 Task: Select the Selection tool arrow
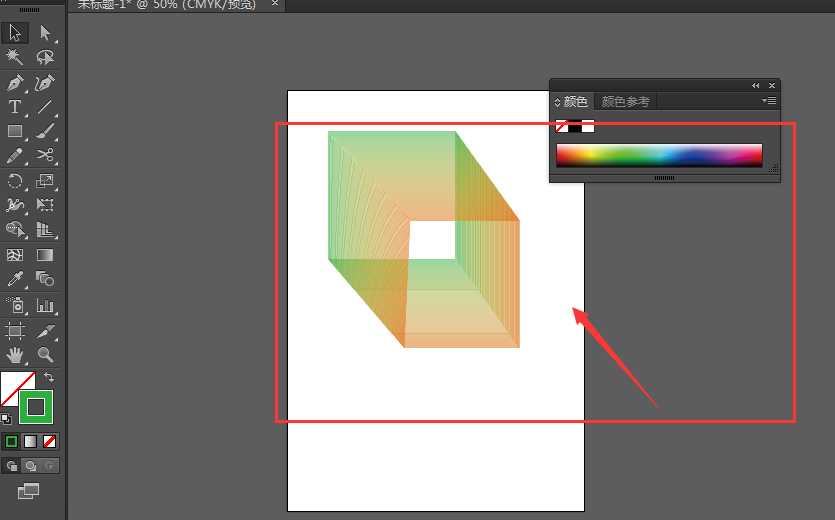point(15,33)
